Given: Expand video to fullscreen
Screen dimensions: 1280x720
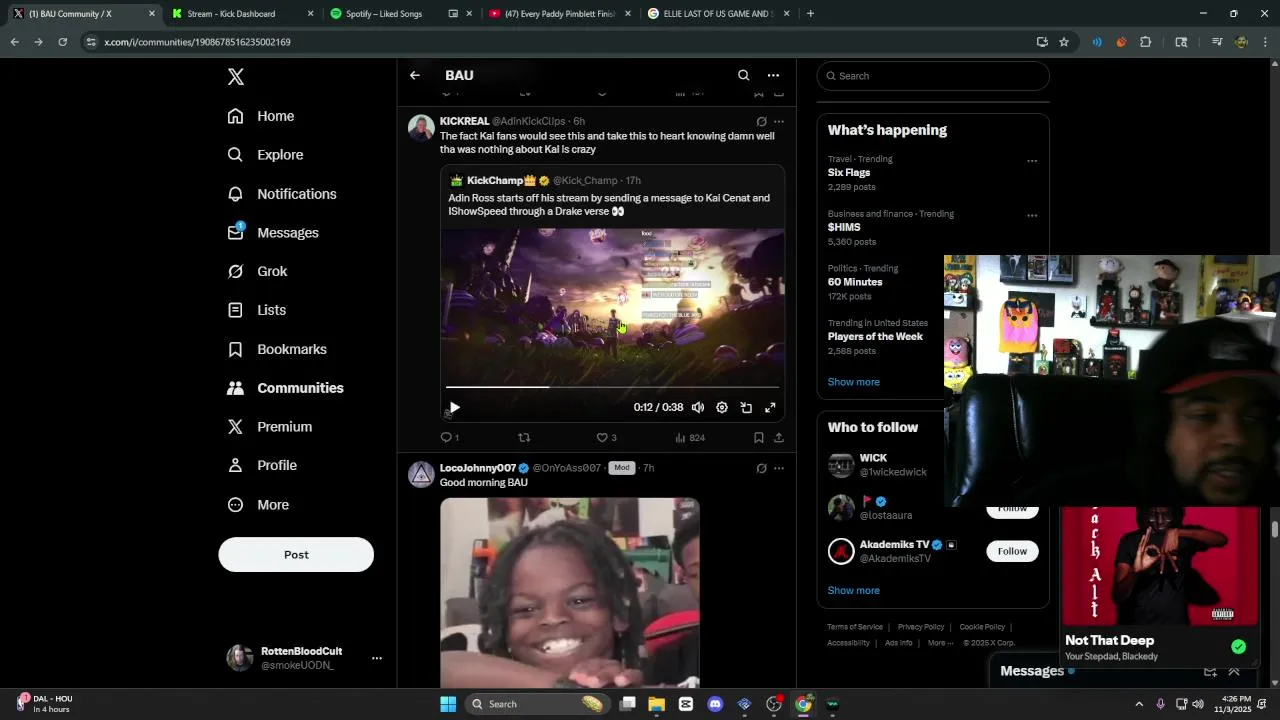Looking at the screenshot, I should [x=770, y=408].
